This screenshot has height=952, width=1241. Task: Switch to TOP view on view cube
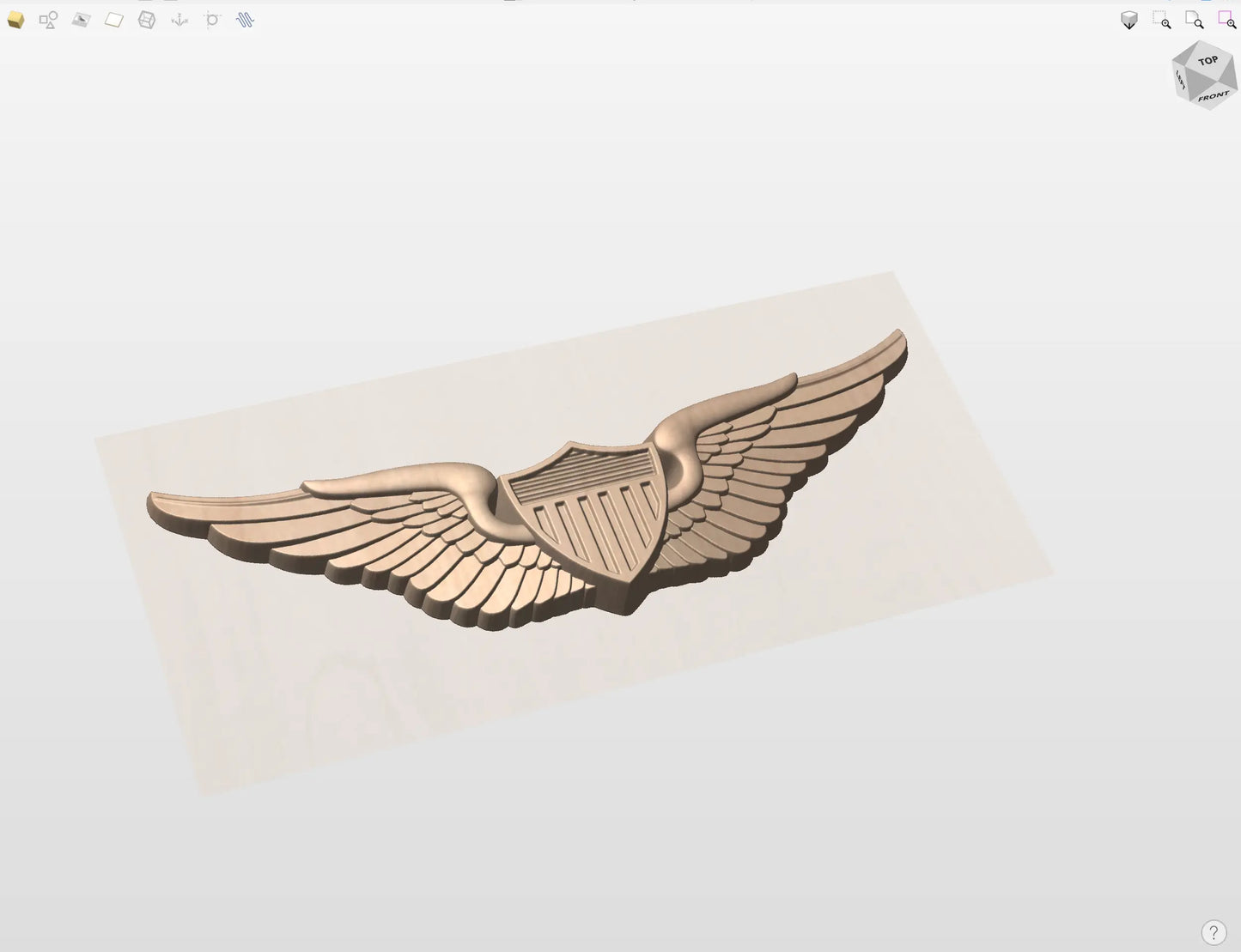(x=1208, y=61)
